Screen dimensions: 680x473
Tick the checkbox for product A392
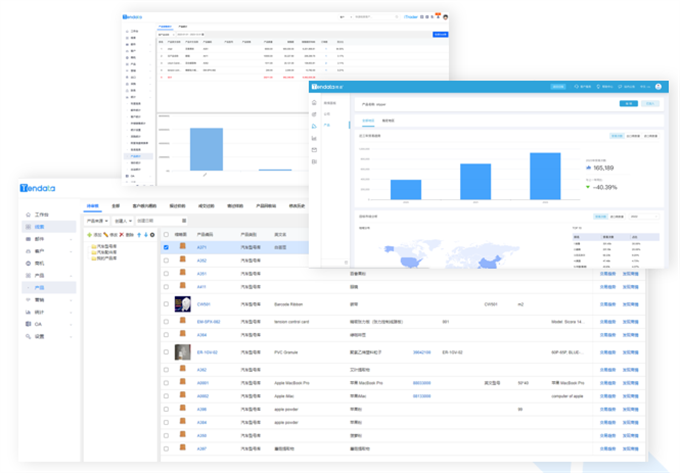166,260
